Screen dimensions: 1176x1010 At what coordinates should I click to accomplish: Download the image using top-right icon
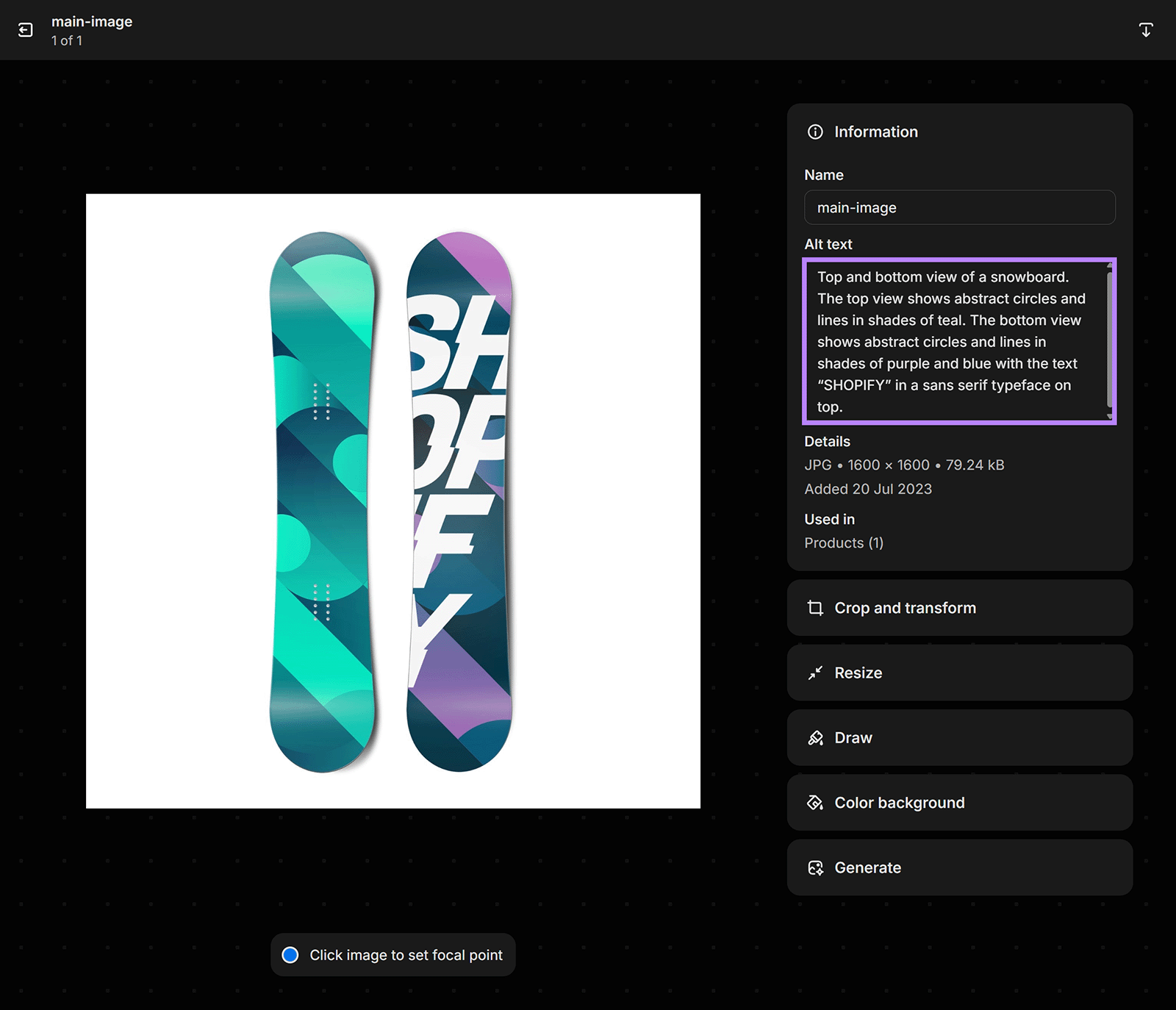click(x=1147, y=30)
